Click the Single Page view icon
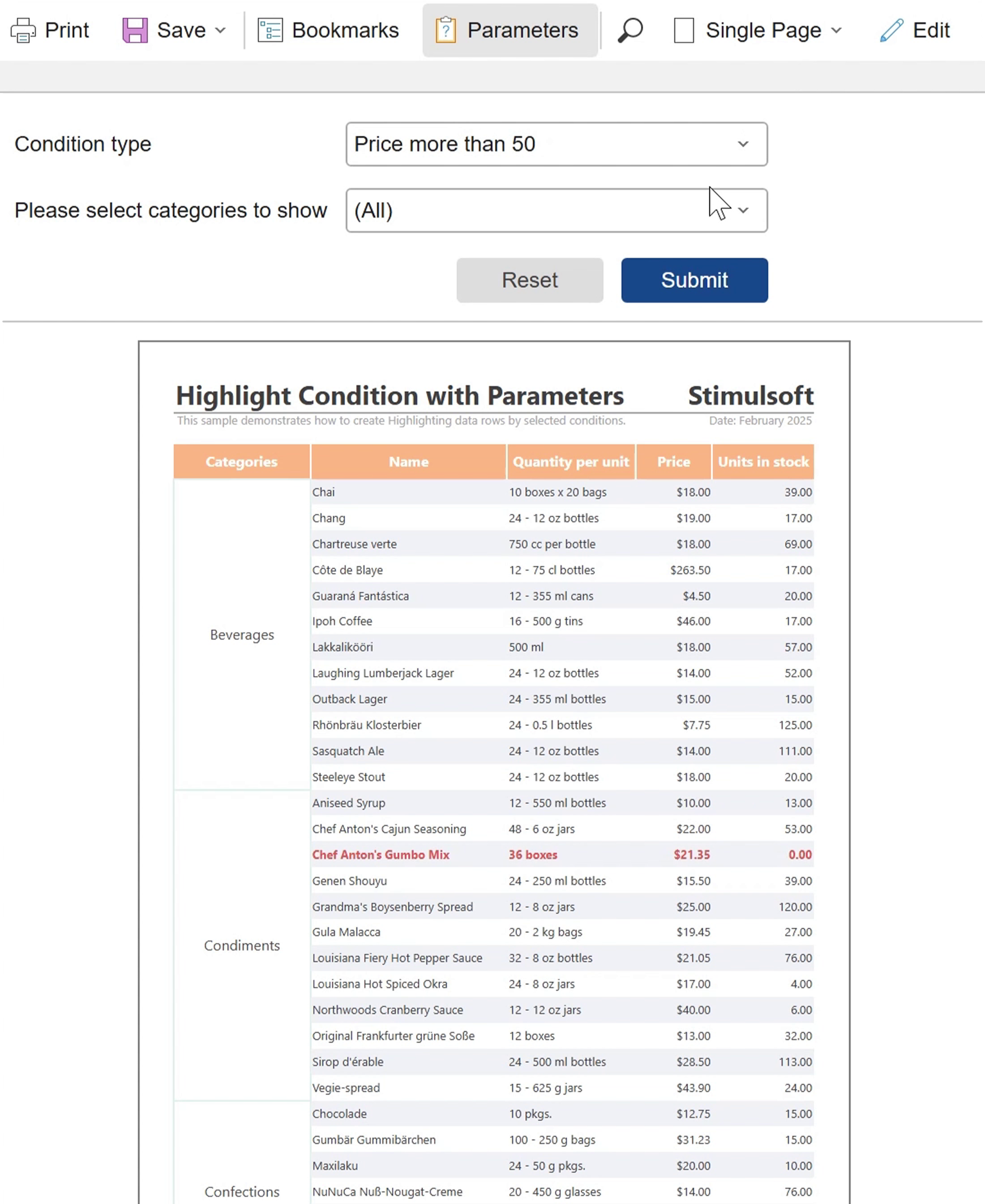This screenshot has width=985, height=1204. tap(684, 30)
